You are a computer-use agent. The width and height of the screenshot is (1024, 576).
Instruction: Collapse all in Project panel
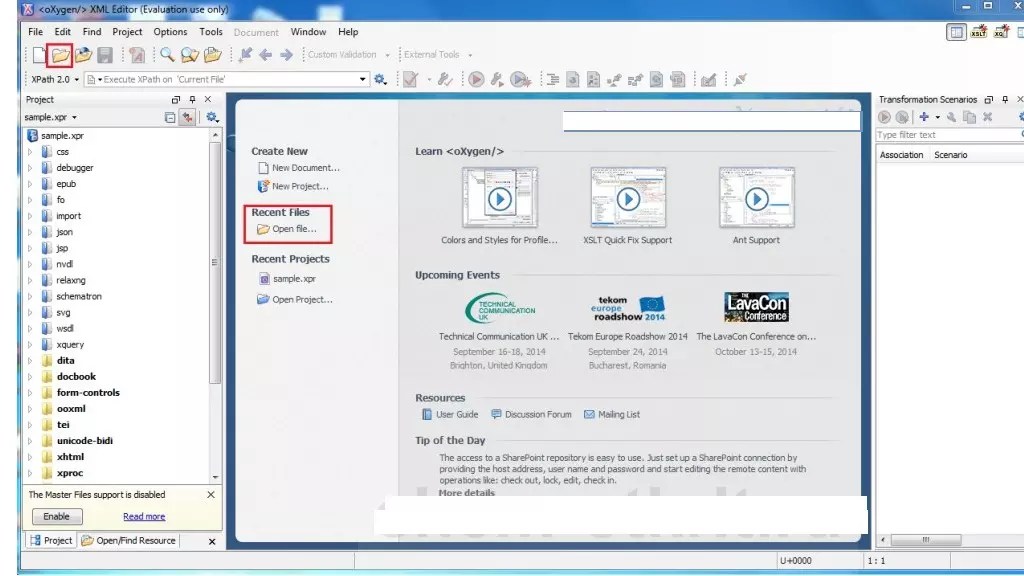170,118
